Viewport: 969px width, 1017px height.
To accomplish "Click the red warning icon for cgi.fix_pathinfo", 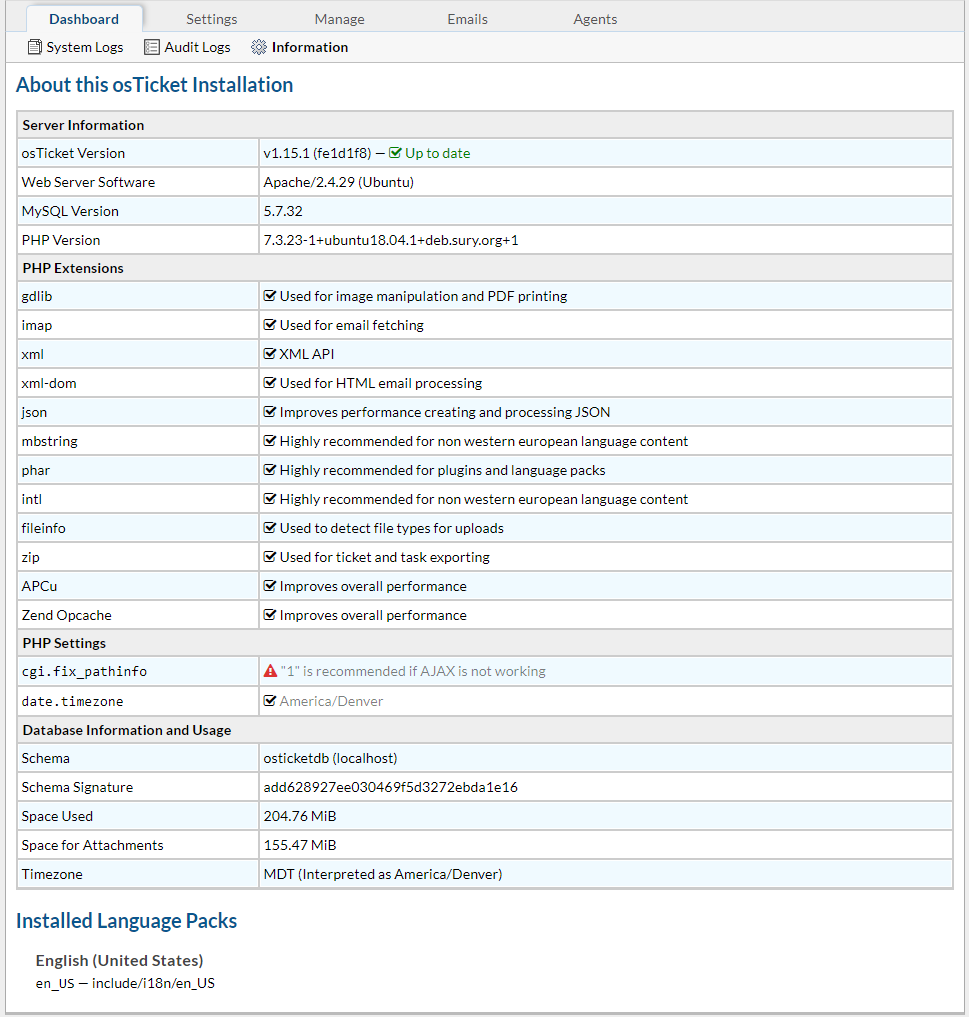I will click(x=270, y=672).
